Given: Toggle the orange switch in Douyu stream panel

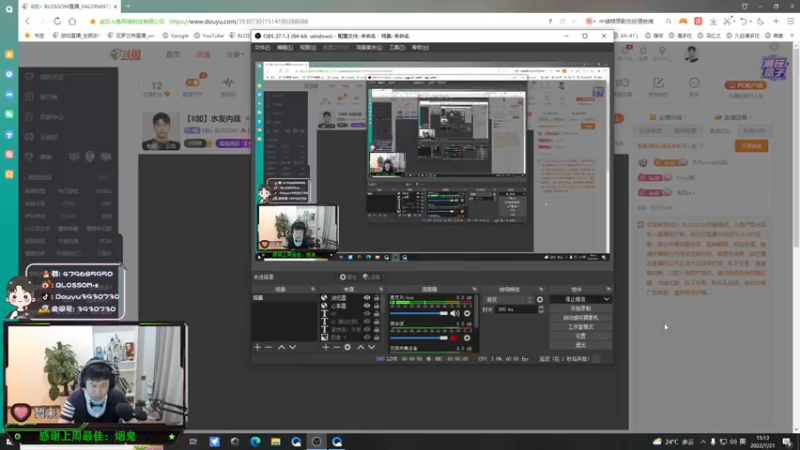Looking at the screenshot, I should coord(193,83).
